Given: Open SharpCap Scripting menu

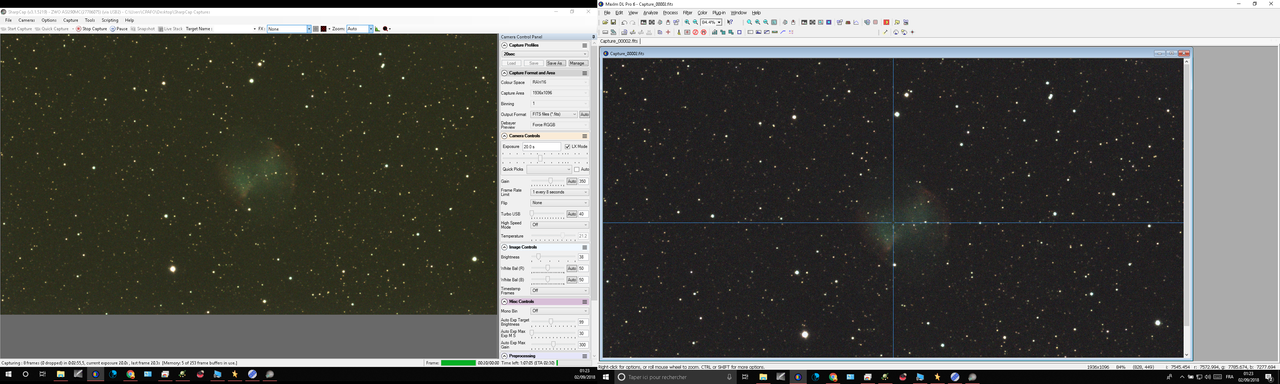Looking at the screenshot, I should point(110,20).
